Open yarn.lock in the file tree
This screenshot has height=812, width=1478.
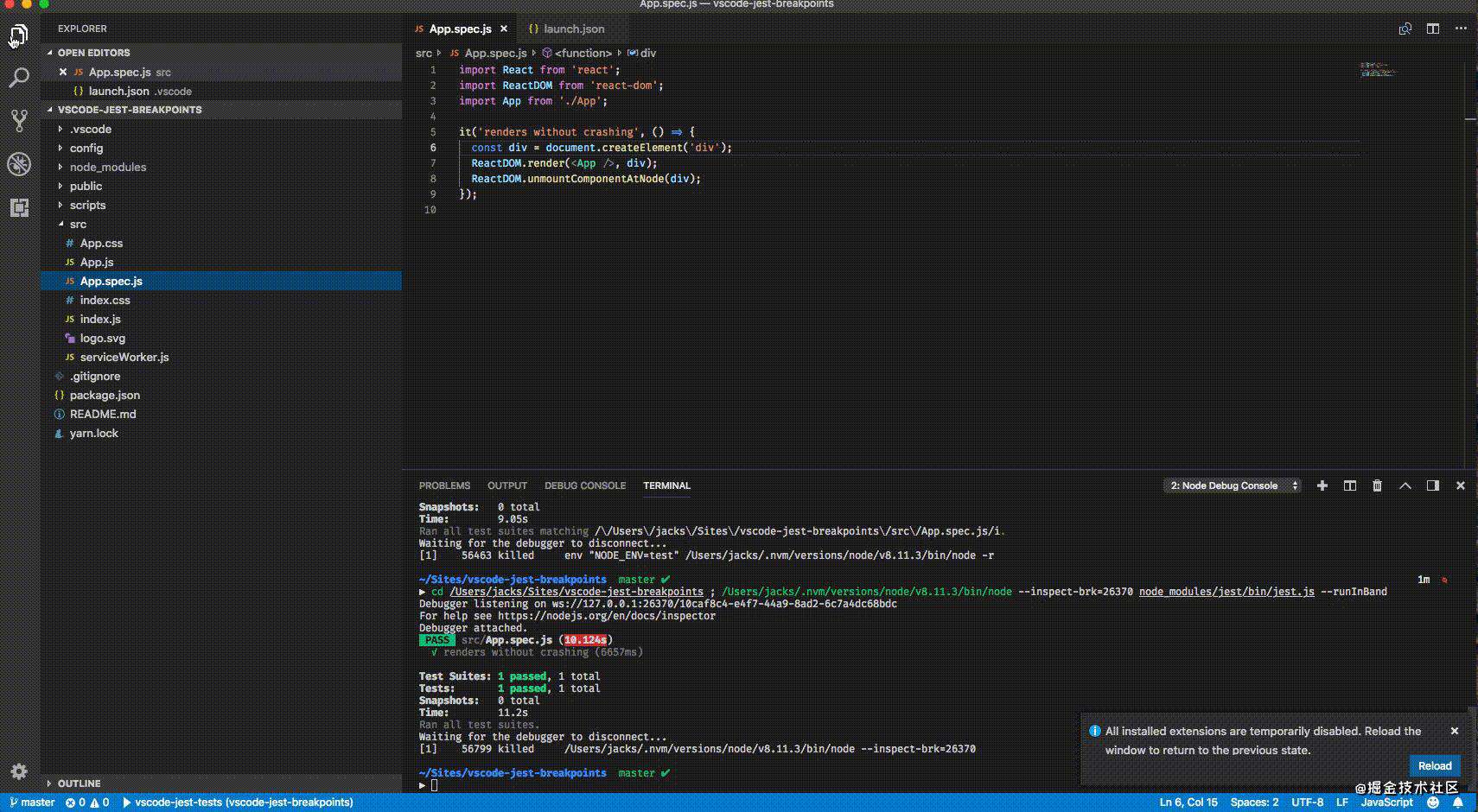coord(221,433)
